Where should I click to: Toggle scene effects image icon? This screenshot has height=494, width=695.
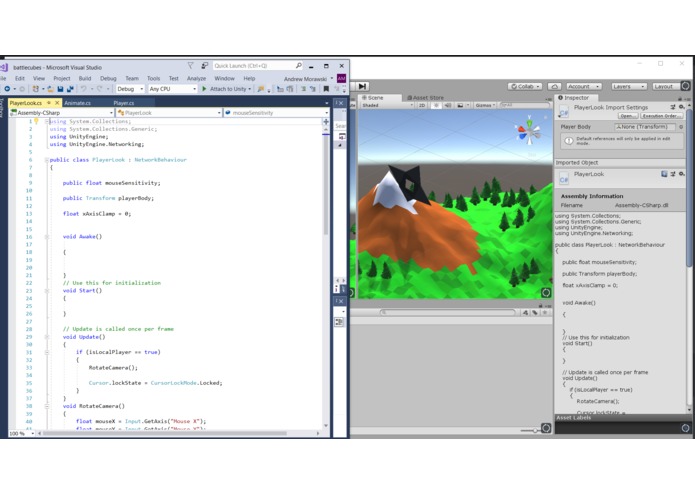[460, 105]
